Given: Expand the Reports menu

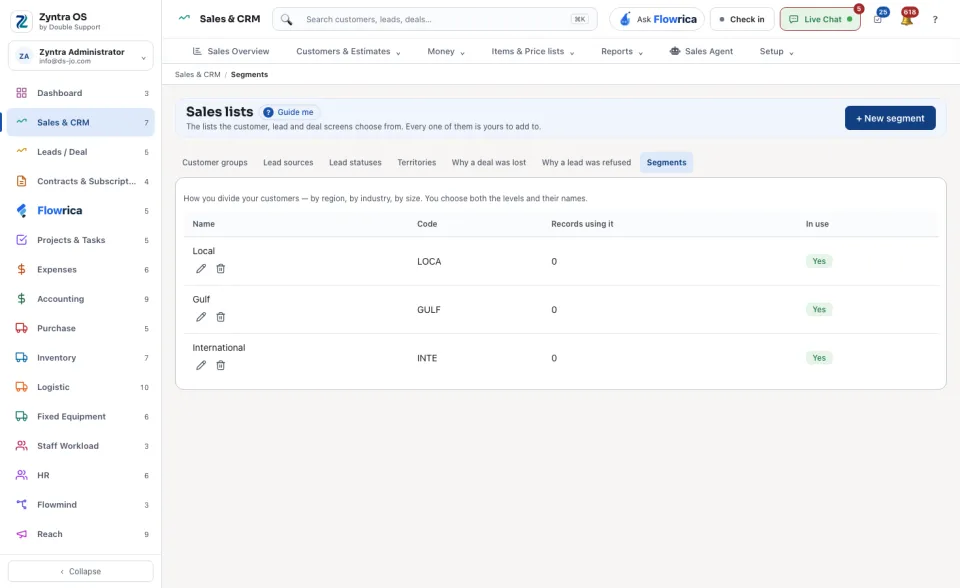Looking at the screenshot, I should point(622,51).
